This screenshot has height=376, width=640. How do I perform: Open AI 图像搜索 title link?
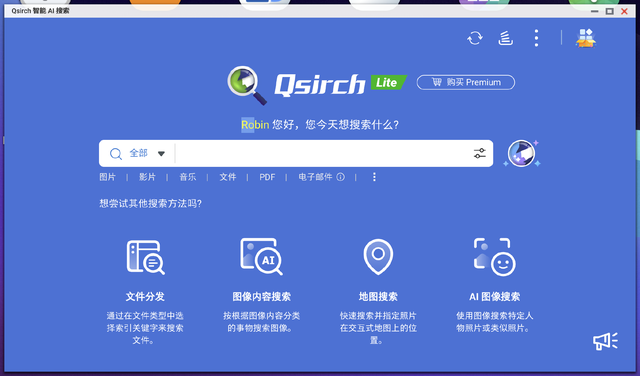point(494,297)
